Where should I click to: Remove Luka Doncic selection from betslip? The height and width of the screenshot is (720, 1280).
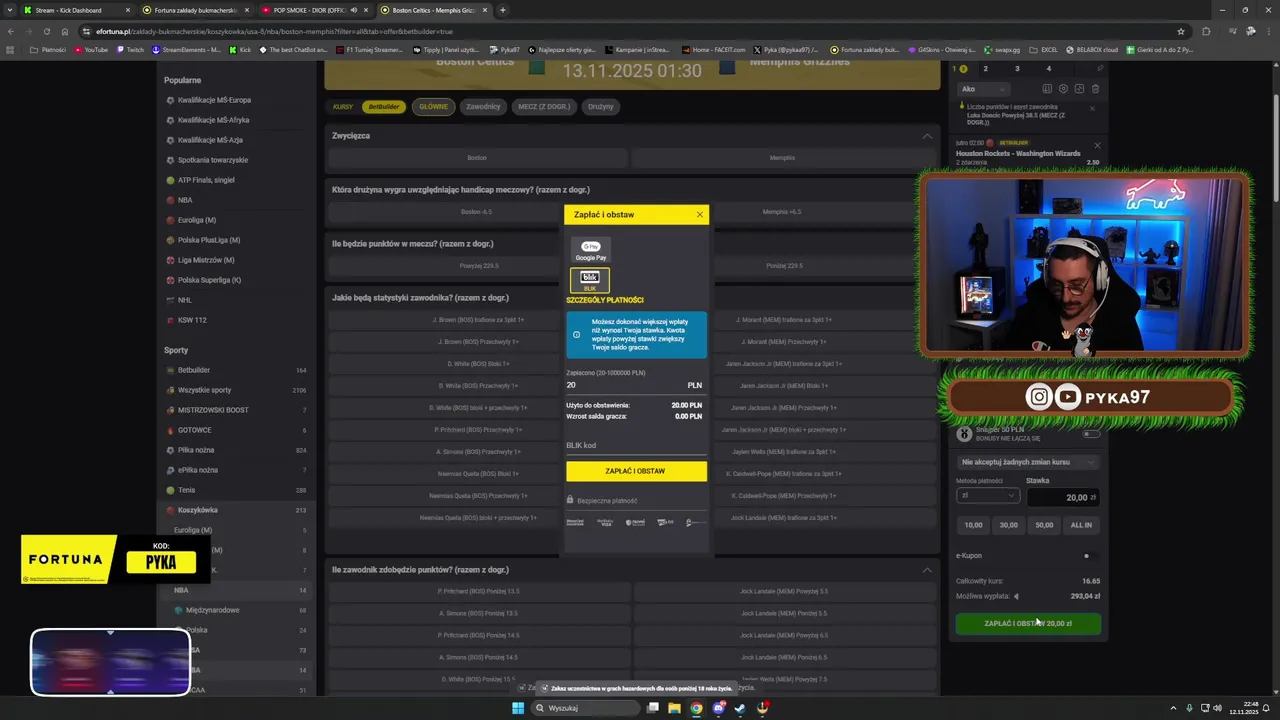pos(1092,108)
